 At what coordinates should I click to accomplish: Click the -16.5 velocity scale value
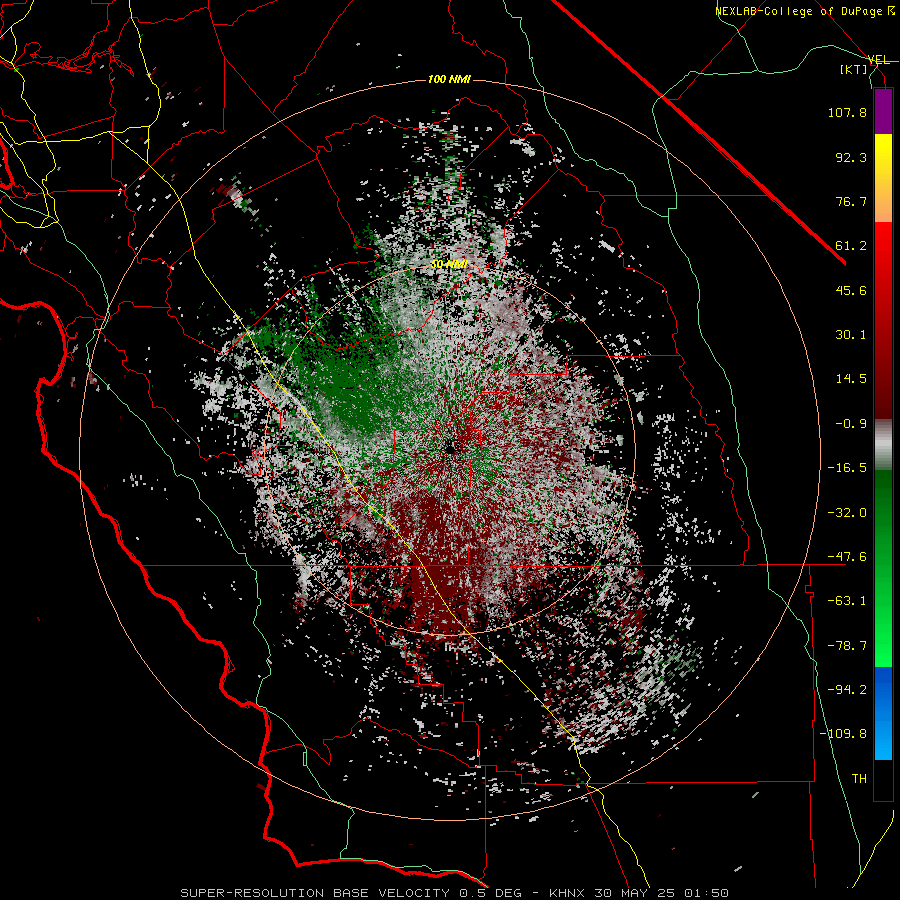847,468
